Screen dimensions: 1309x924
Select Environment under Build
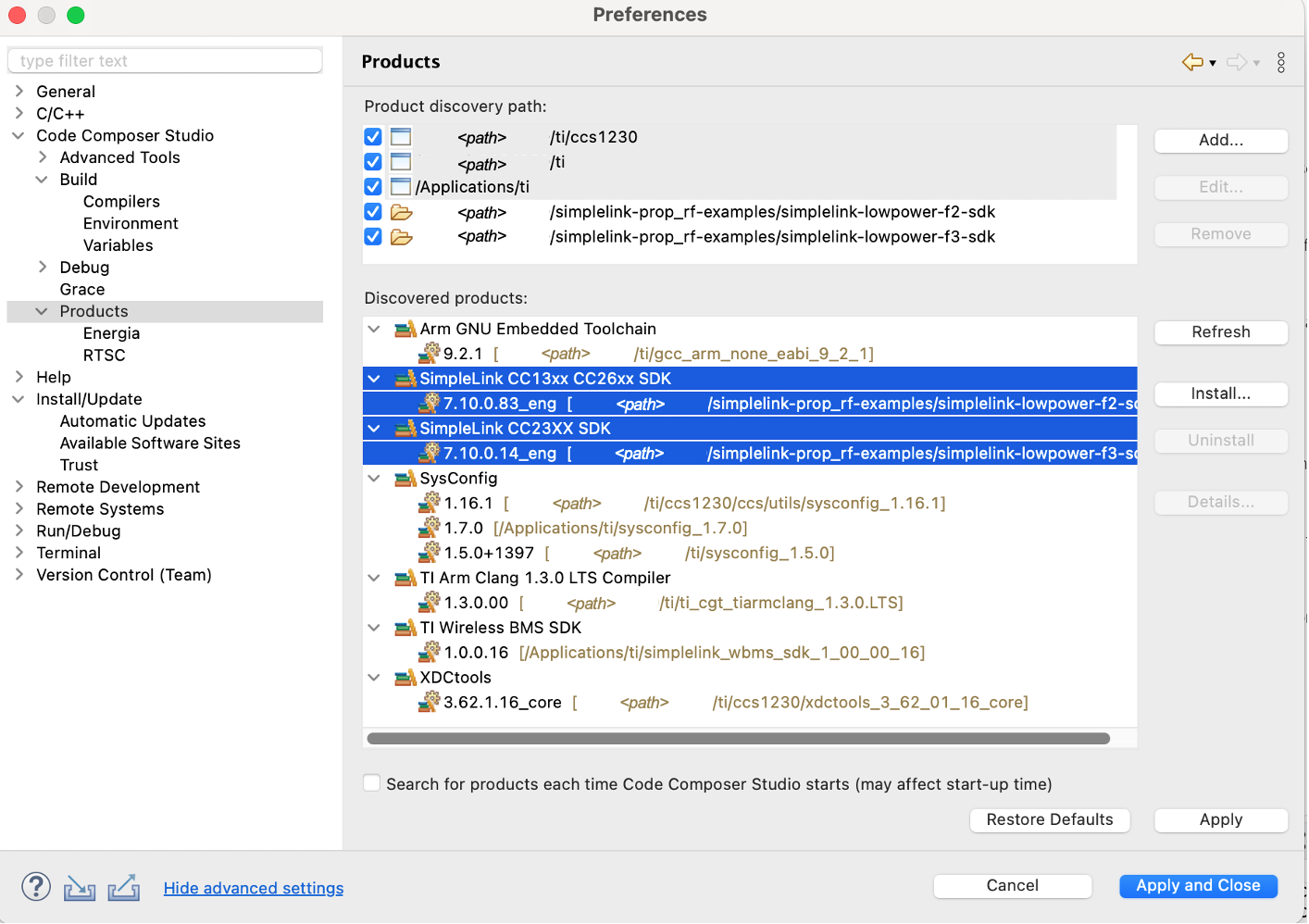tap(131, 223)
